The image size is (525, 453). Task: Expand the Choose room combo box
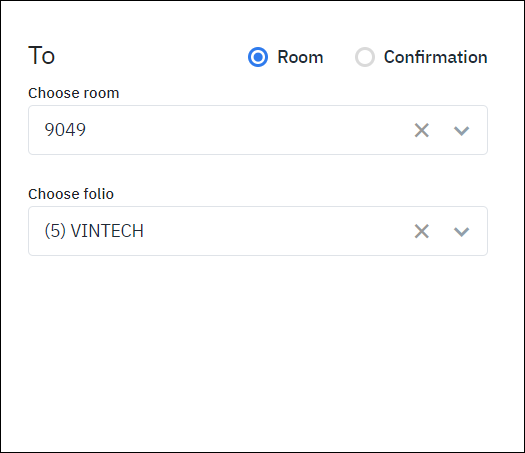[258, 130]
